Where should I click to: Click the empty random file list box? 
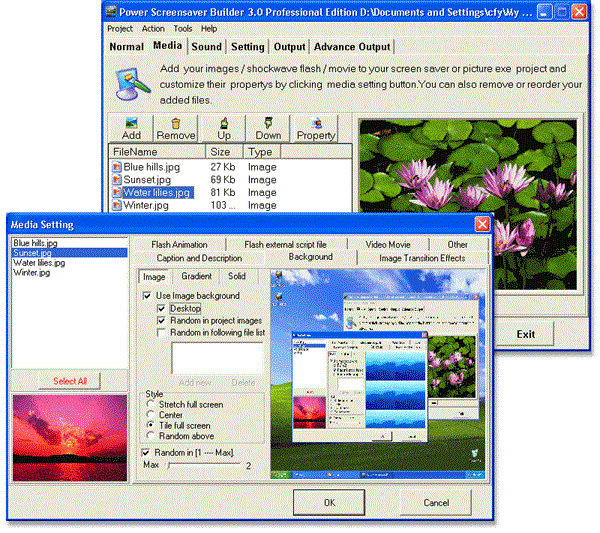pyautogui.click(x=217, y=358)
